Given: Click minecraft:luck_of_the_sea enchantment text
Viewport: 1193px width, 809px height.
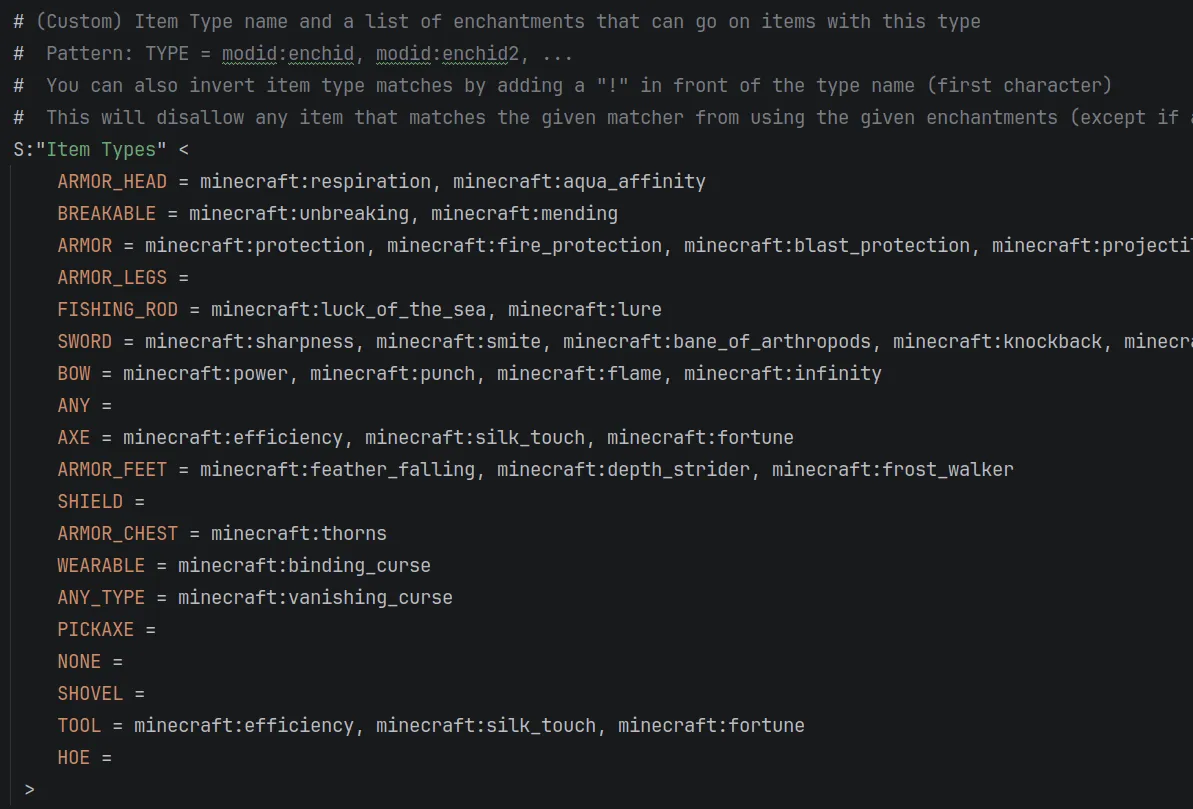Looking at the screenshot, I should tap(348, 310).
